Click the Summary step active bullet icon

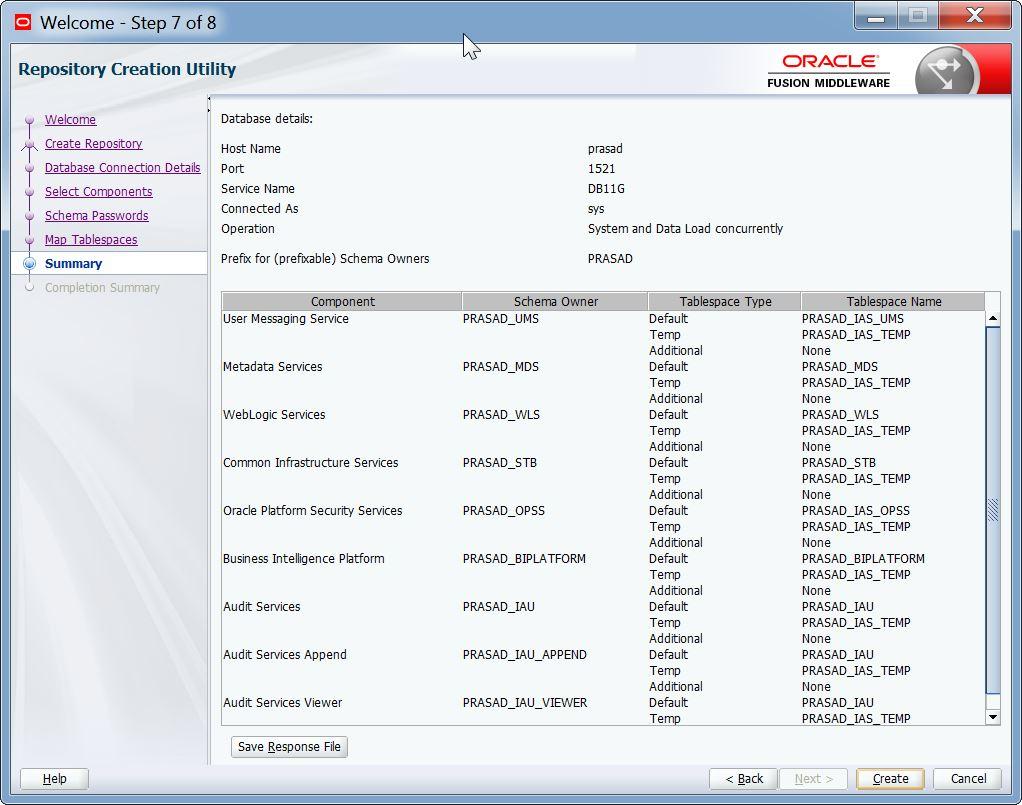(29, 263)
